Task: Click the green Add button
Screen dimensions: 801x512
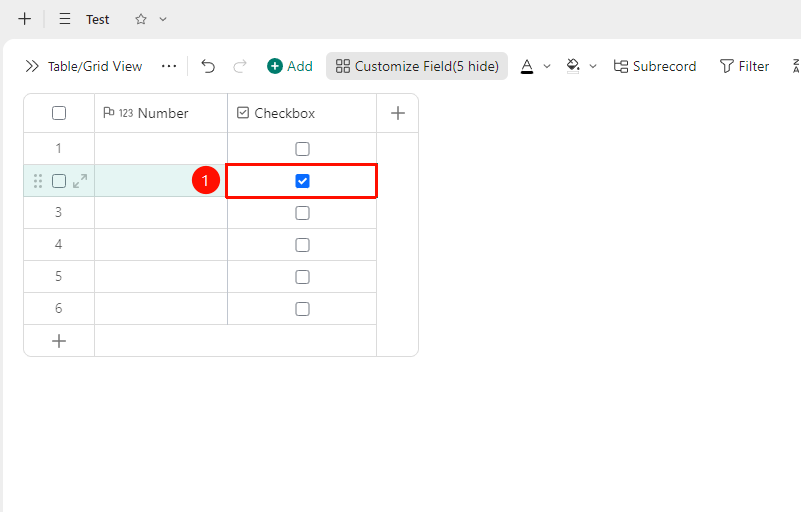Action: (290, 66)
